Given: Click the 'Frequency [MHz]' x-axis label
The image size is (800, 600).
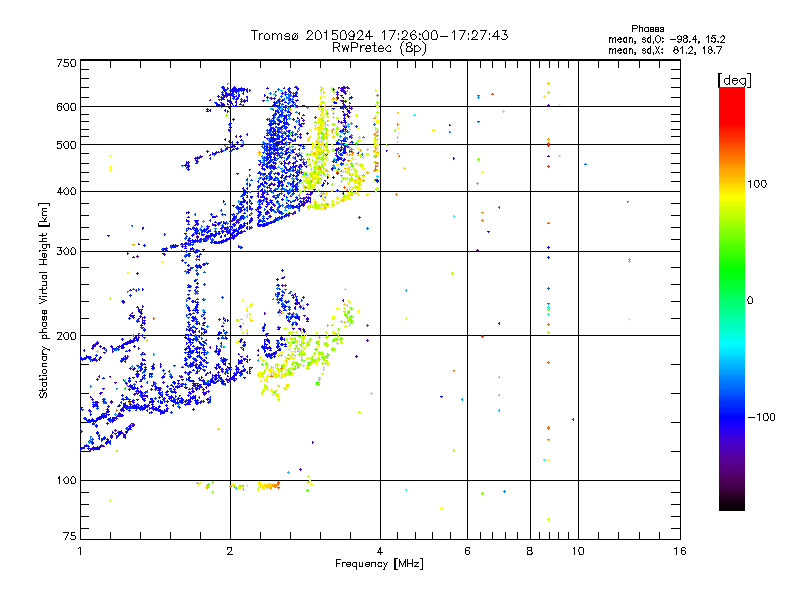Looking at the screenshot, I should (379, 564).
